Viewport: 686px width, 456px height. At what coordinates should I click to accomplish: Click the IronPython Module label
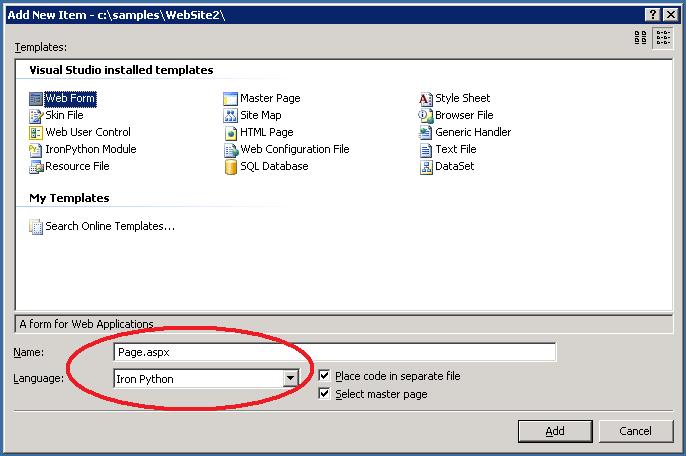(x=91, y=149)
